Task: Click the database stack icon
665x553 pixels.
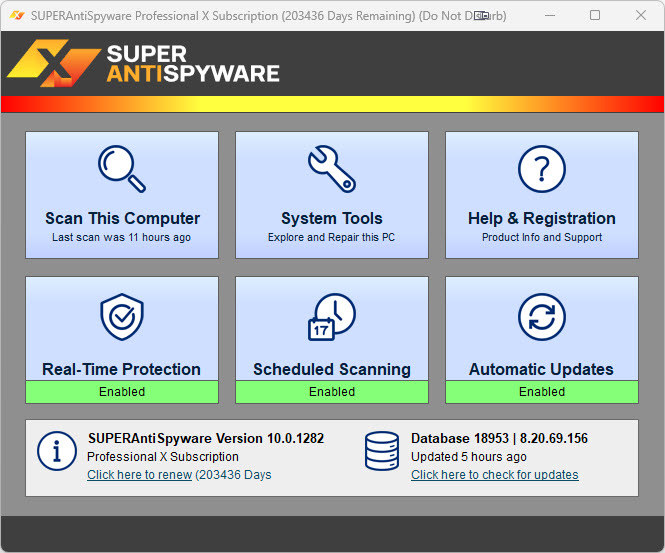Action: coord(382,451)
